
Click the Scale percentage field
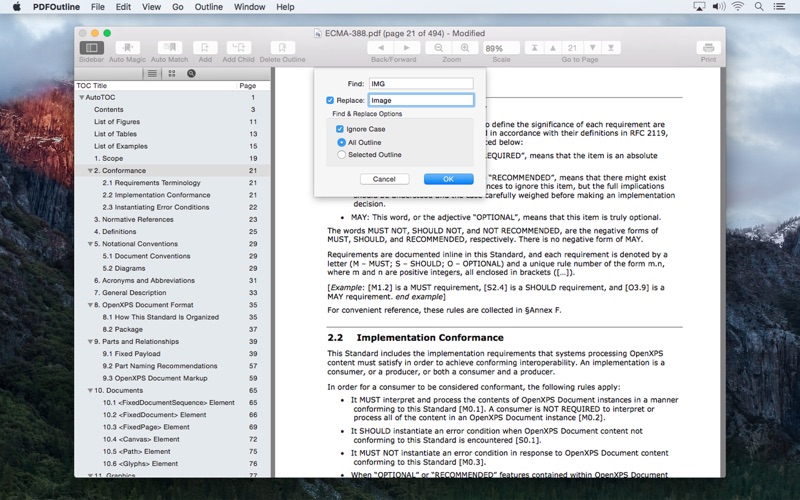(x=501, y=48)
